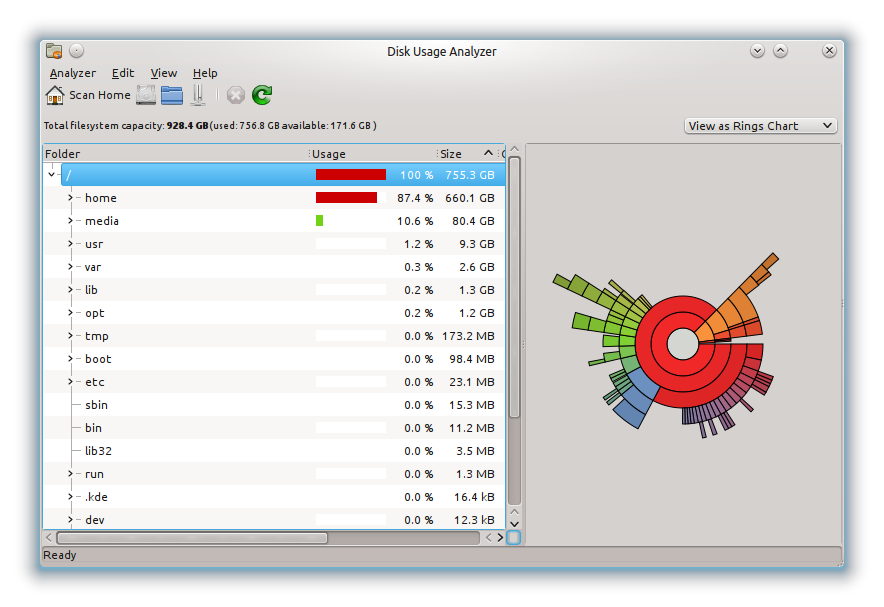Expand the run folder
The height and width of the screenshot is (607, 884).
coord(70,474)
